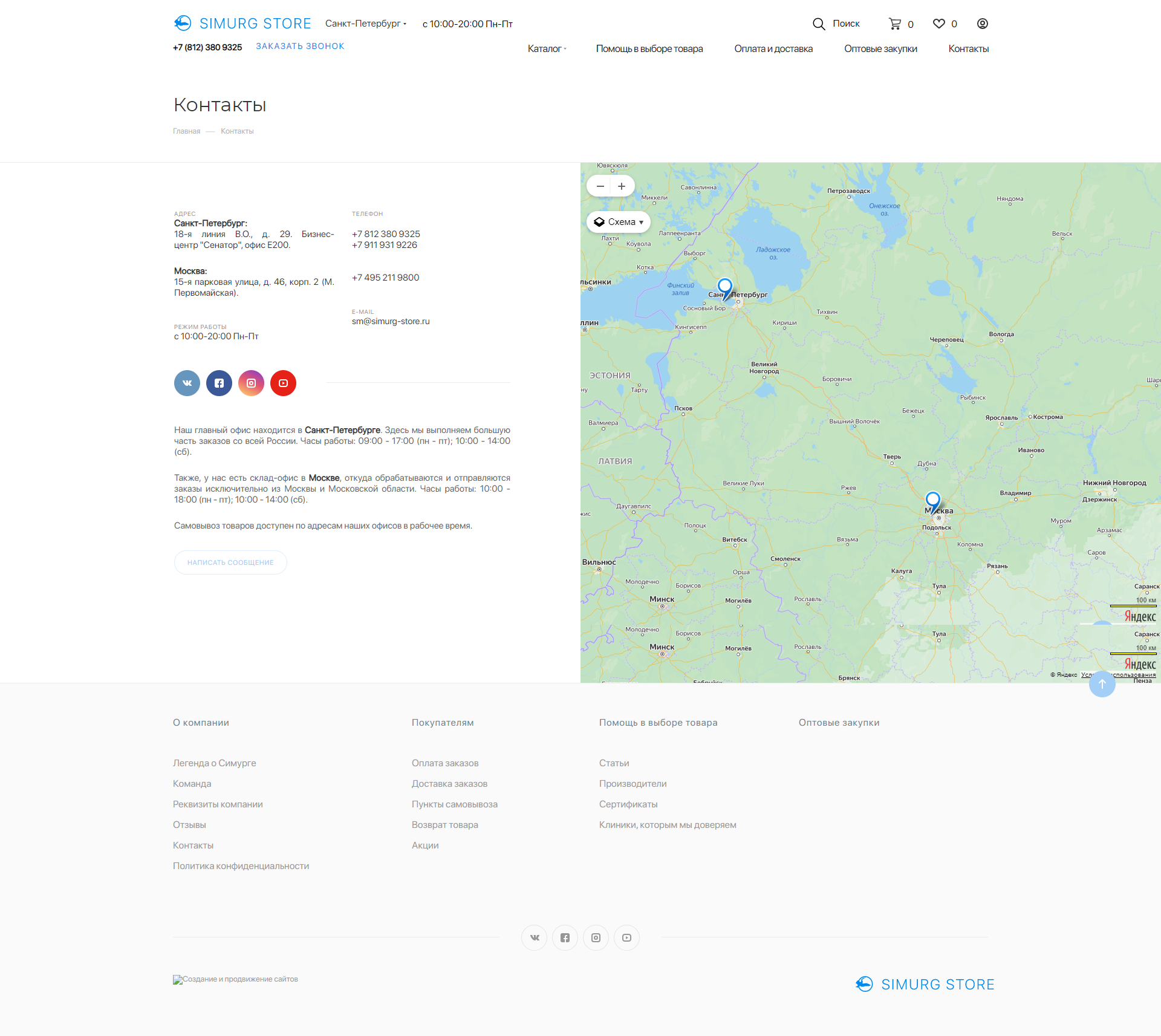
Task: Open Пункты самовывоза footer link
Action: [455, 804]
